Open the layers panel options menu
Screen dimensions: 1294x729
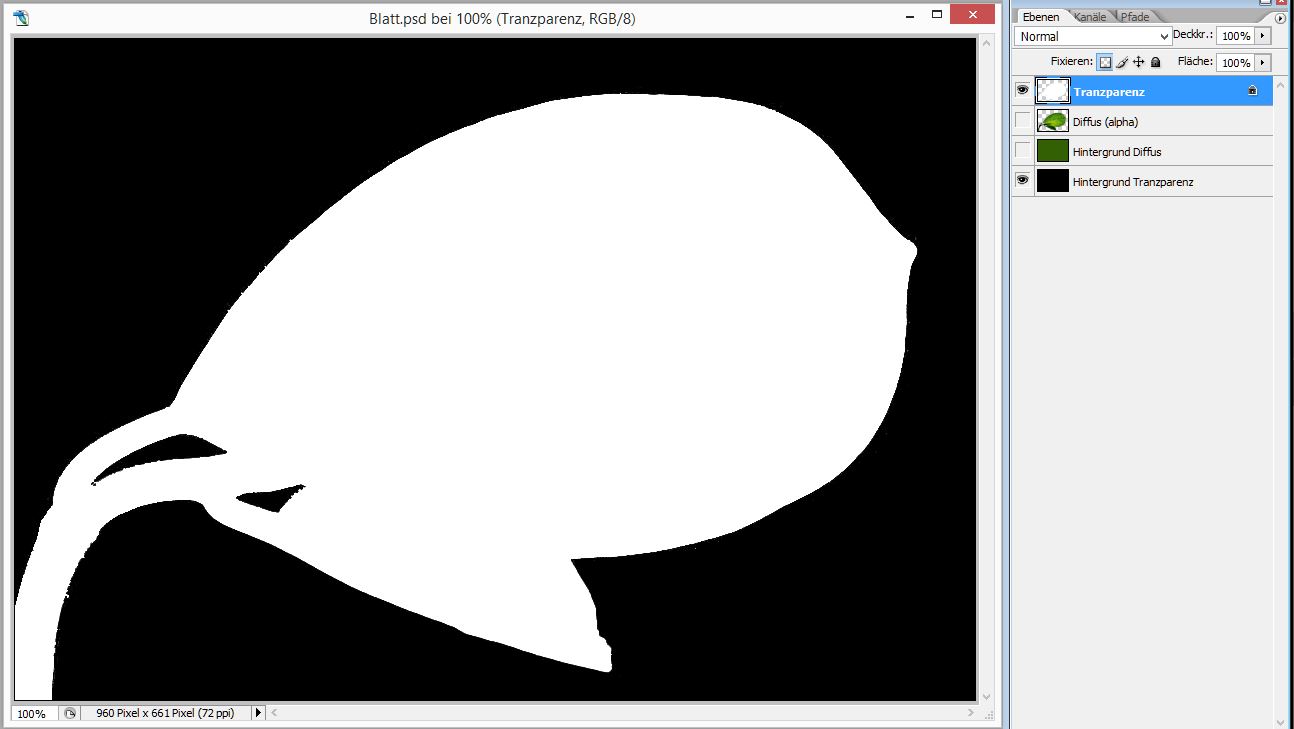[x=1280, y=18]
